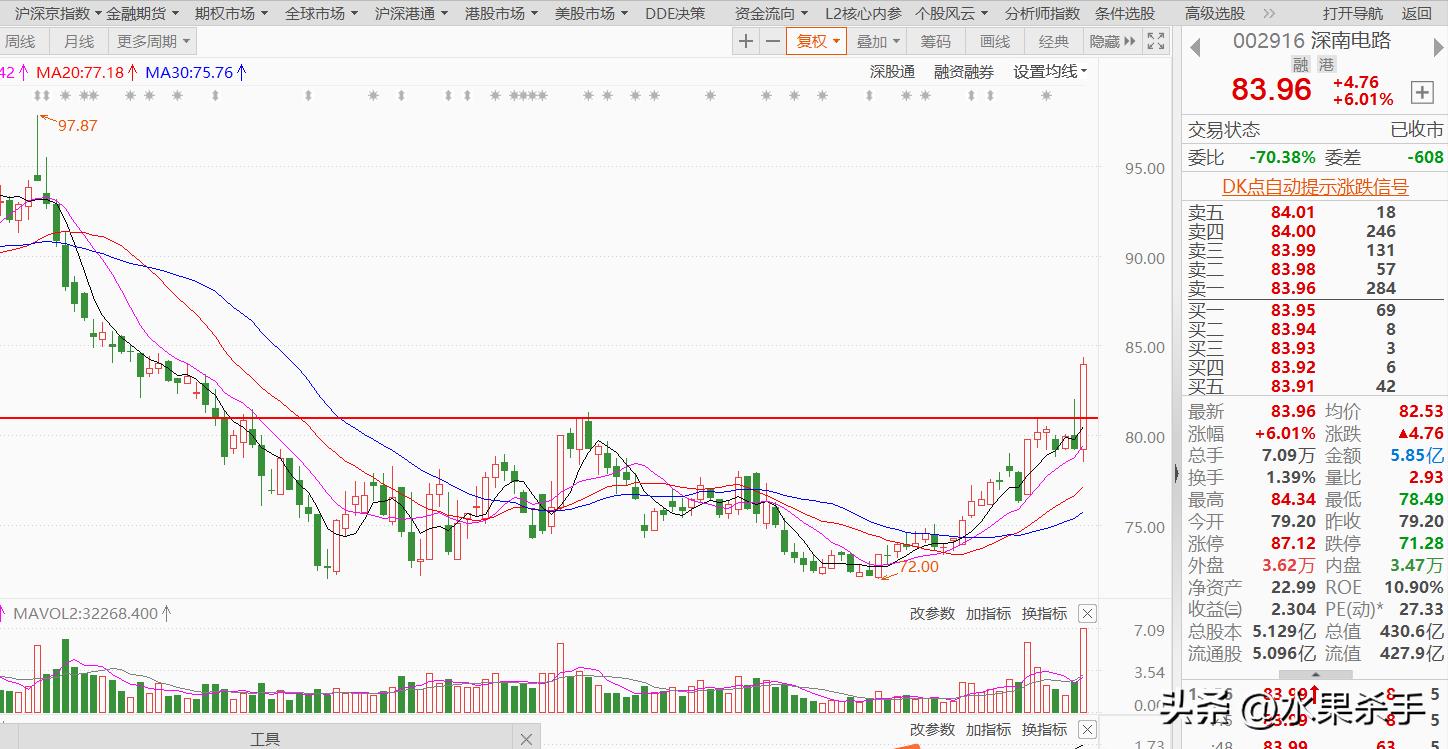Switch to 月线 monthly chart tab

[x=78, y=41]
